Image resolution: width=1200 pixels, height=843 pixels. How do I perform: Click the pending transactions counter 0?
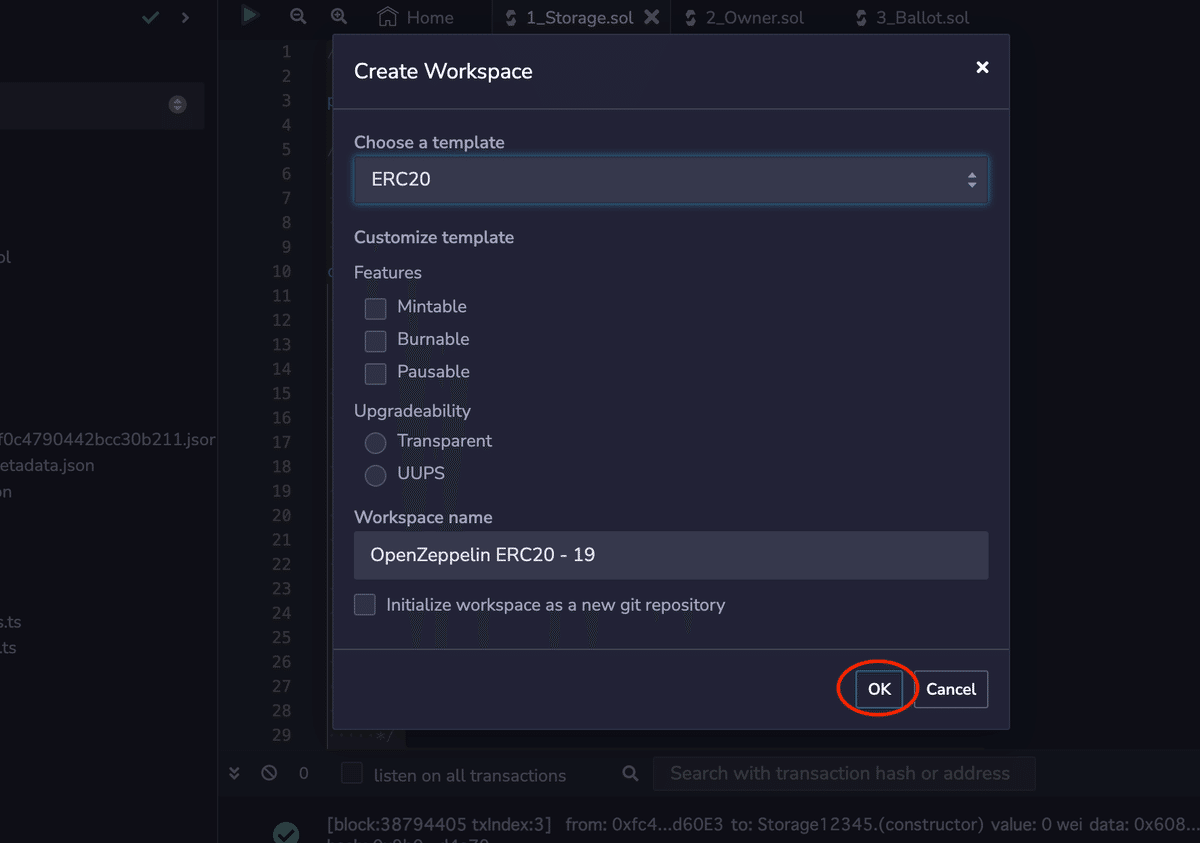pyautogui.click(x=304, y=773)
